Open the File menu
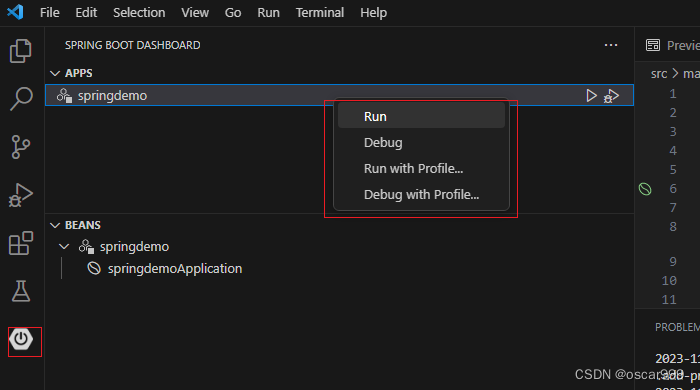The image size is (700, 390). (50, 12)
